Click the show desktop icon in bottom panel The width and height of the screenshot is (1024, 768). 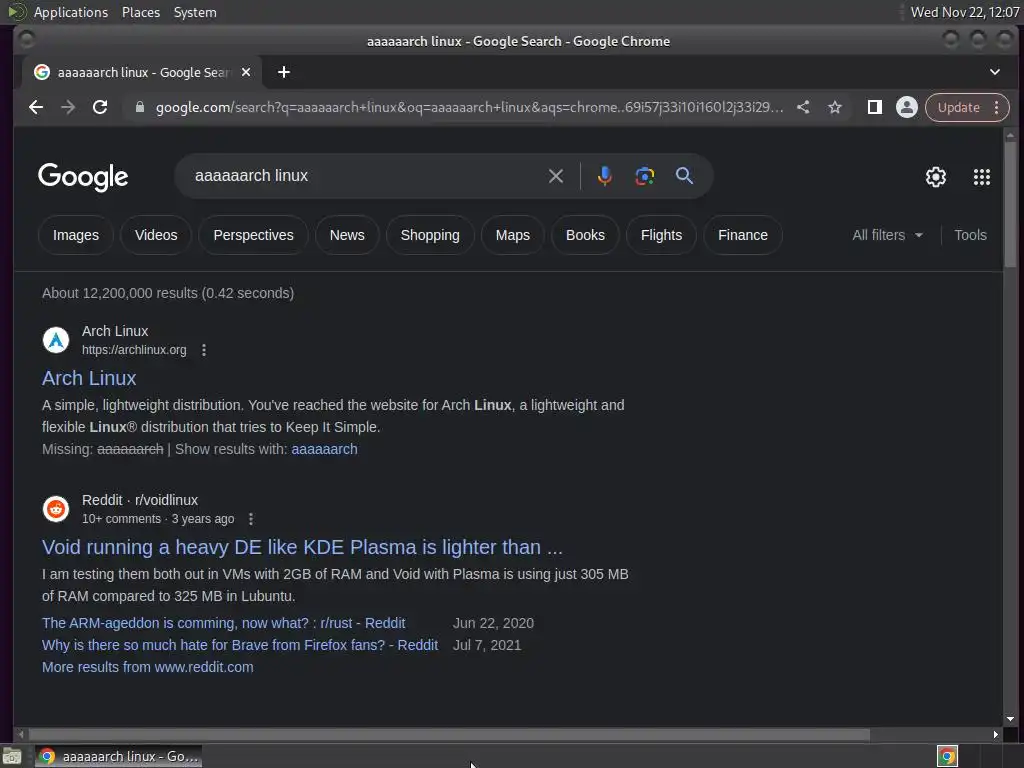12,757
